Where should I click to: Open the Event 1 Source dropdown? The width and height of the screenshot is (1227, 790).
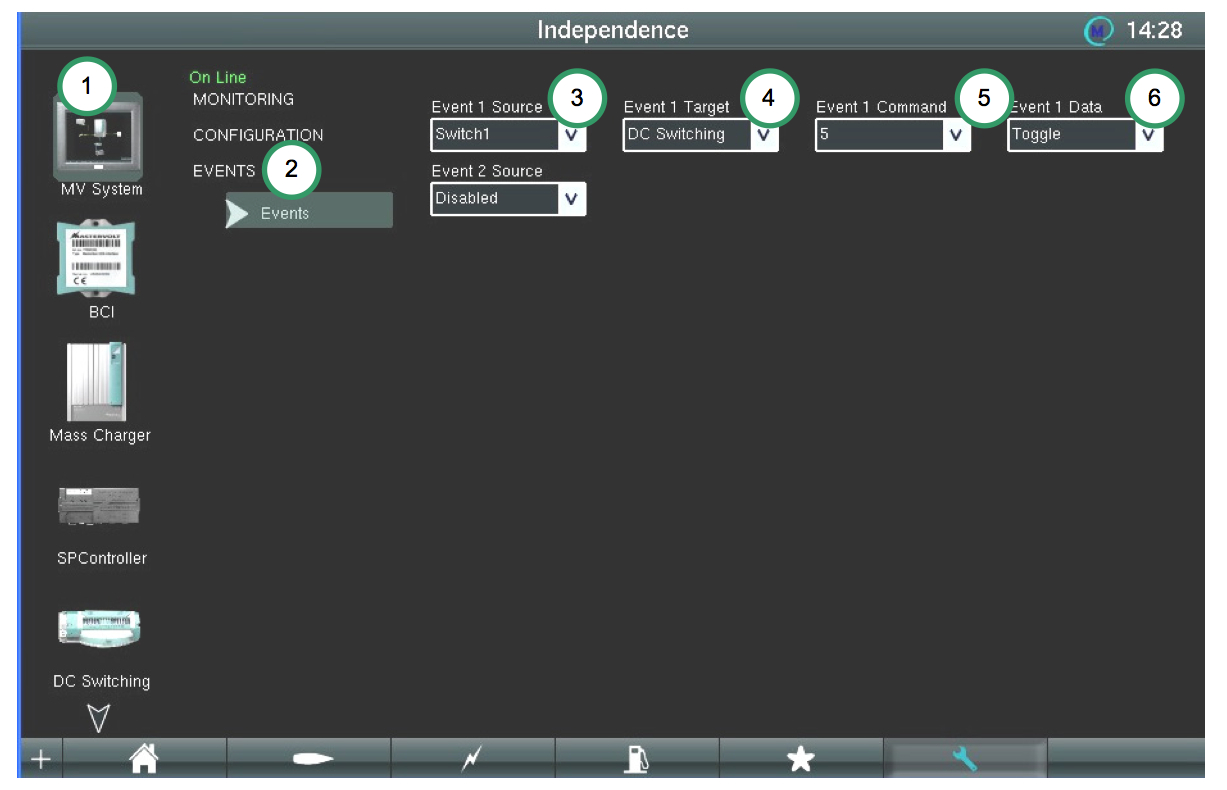[508, 134]
